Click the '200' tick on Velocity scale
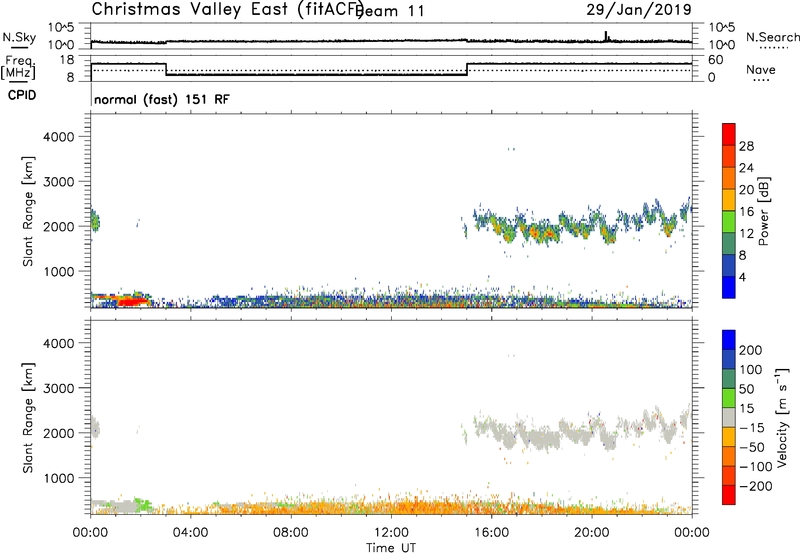This screenshot has width=800, height=554. click(751, 350)
